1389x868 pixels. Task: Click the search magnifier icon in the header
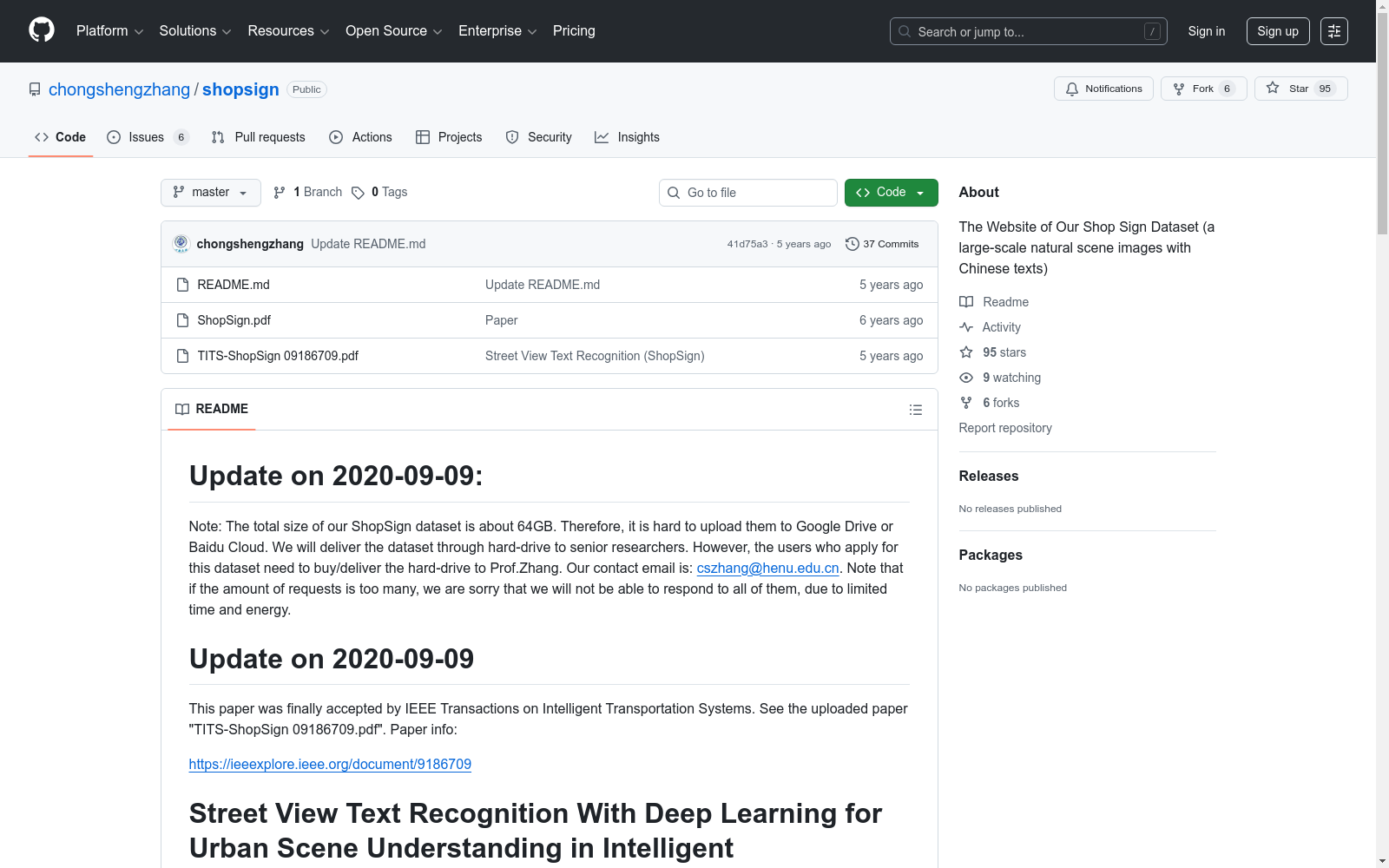[x=905, y=31]
